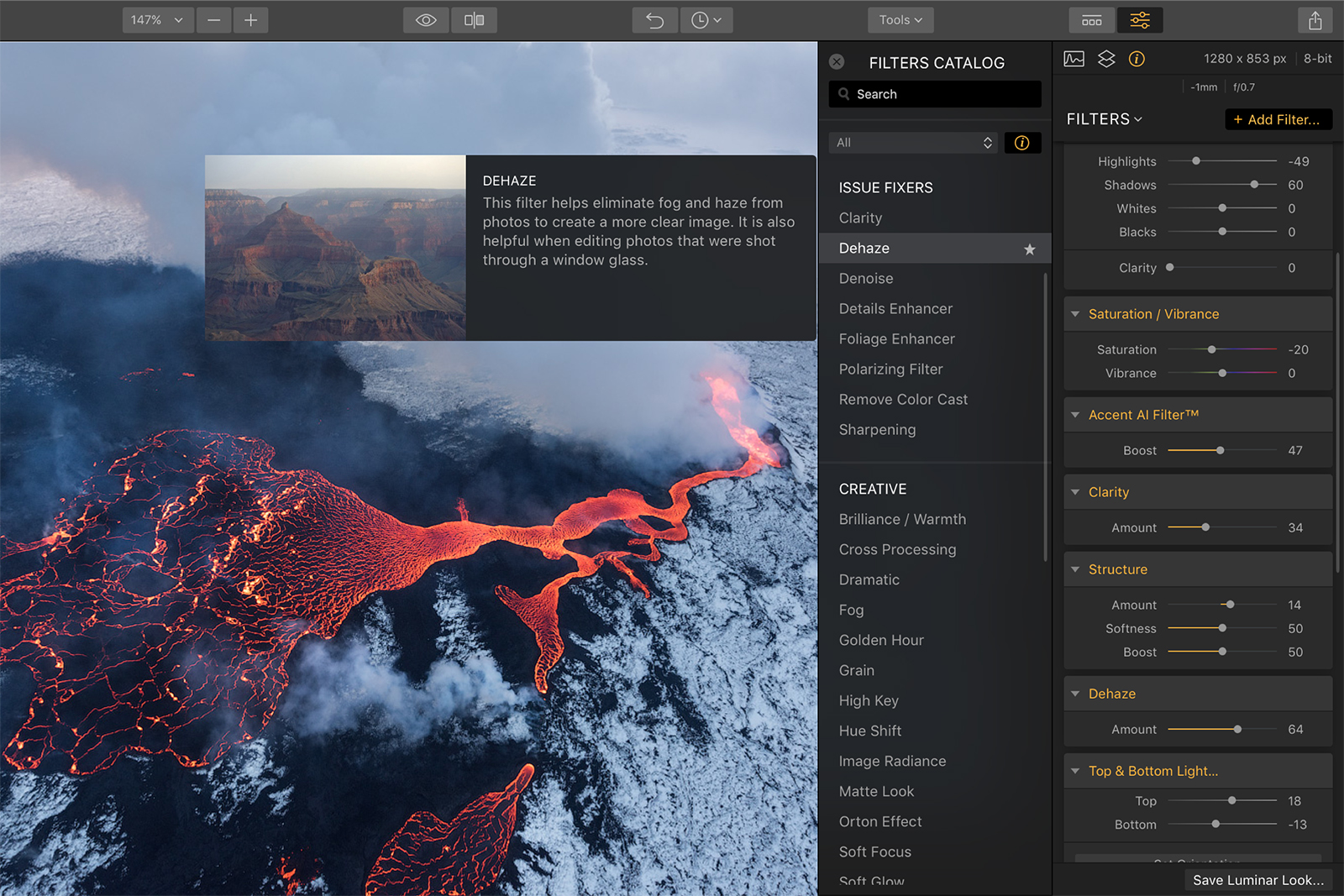Image resolution: width=1344 pixels, height=896 pixels.
Task: Click the filters catalog scrollbar
Action: coord(1045,417)
